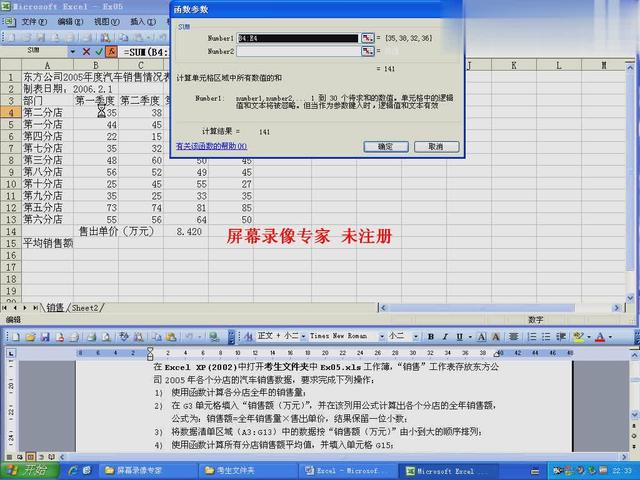Select cell A15 平均销售额
Viewport: 640px width, 480px height.
47,243
